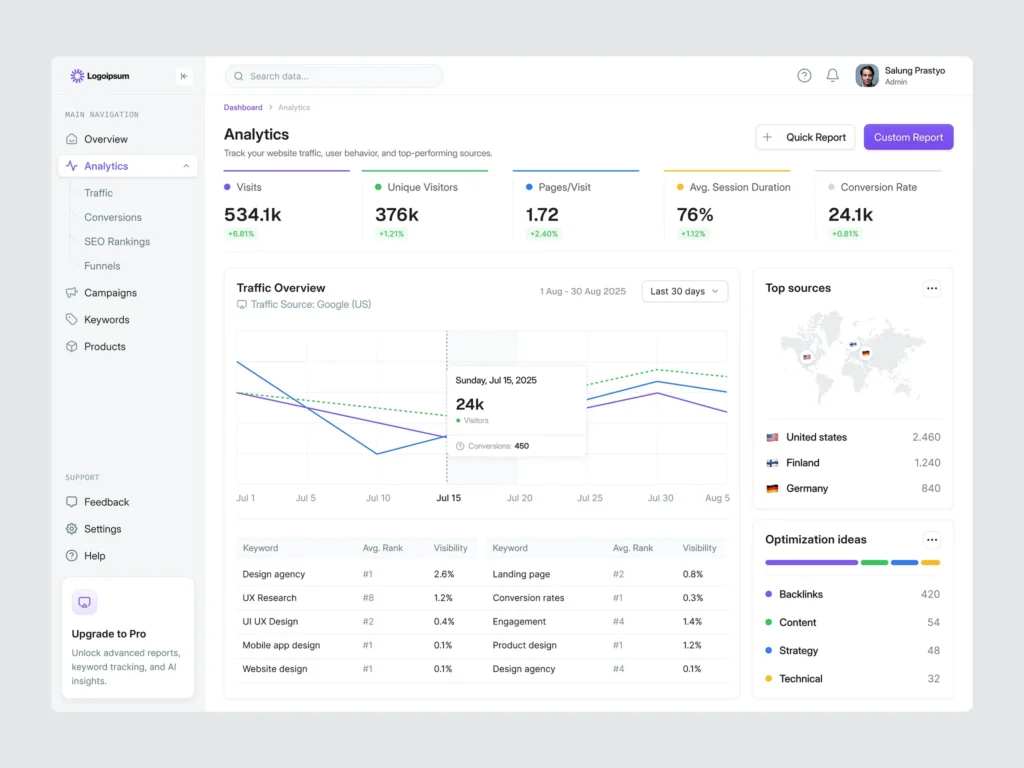The height and width of the screenshot is (768, 1024).
Task: Collapse the sidebar with the collapse icon
Action: (x=183, y=76)
